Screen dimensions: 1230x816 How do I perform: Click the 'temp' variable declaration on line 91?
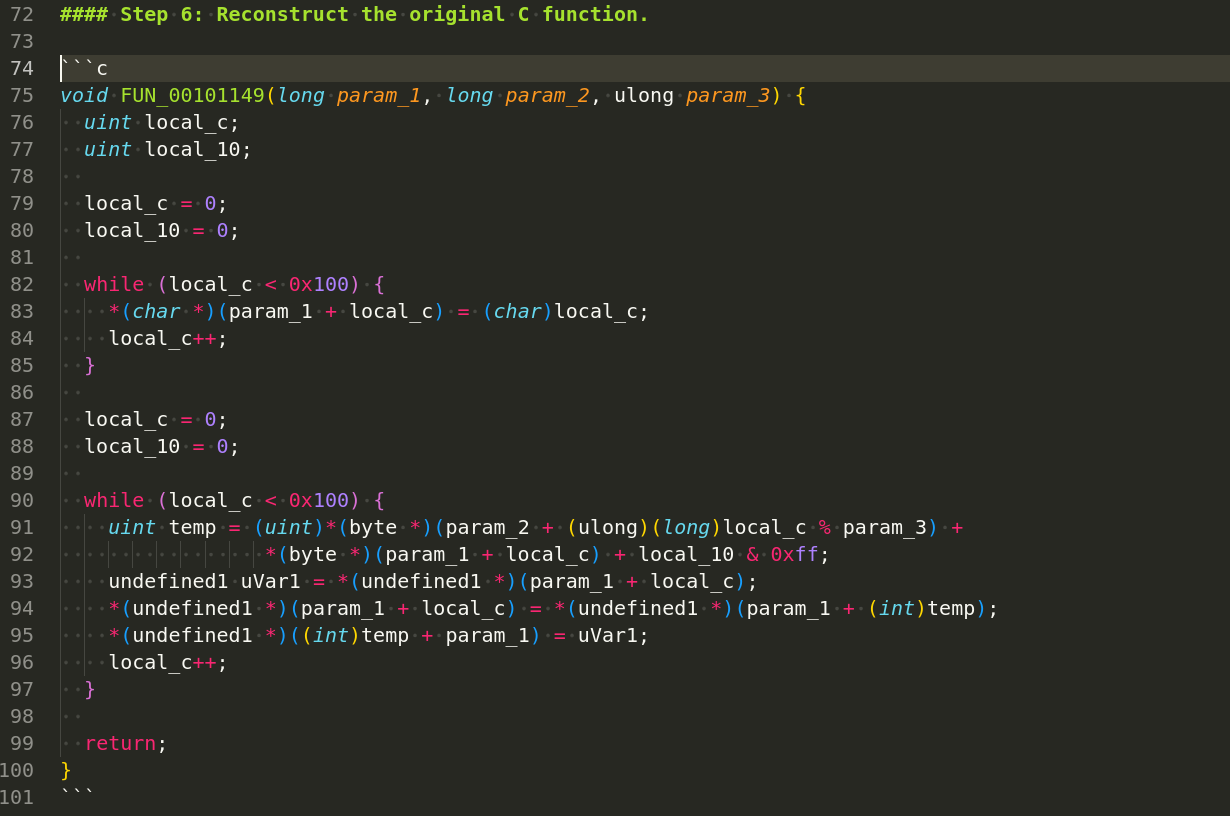(x=192, y=527)
